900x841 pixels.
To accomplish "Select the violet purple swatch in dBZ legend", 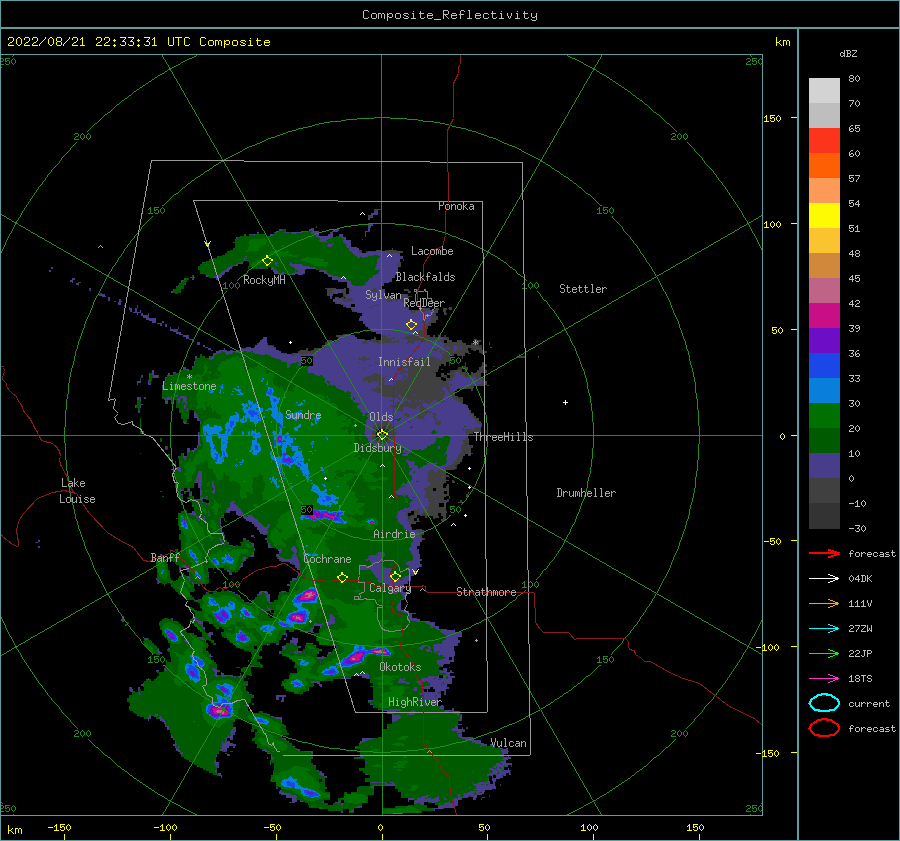I will pos(824,340).
